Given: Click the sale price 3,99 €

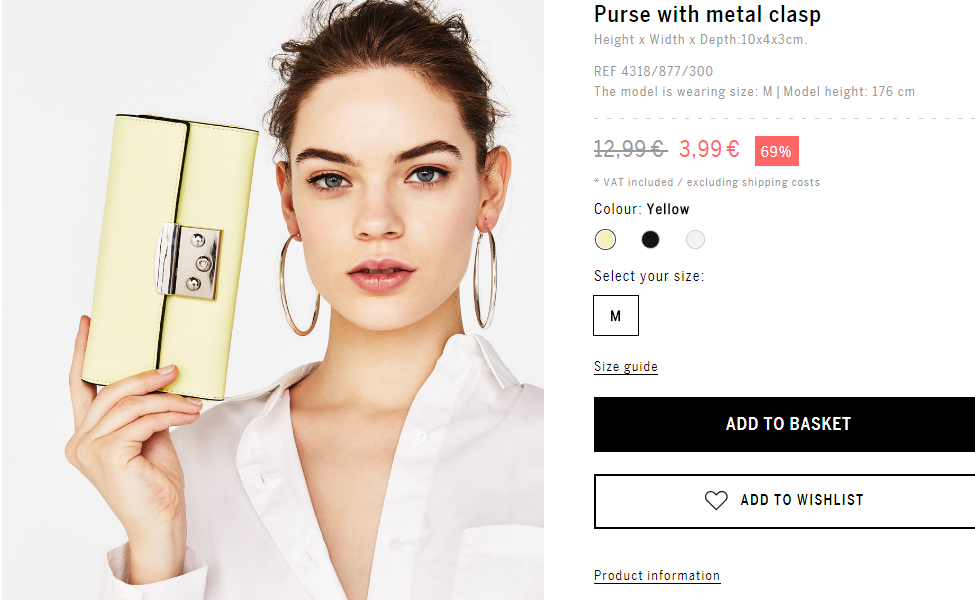Looking at the screenshot, I should coord(709,149).
